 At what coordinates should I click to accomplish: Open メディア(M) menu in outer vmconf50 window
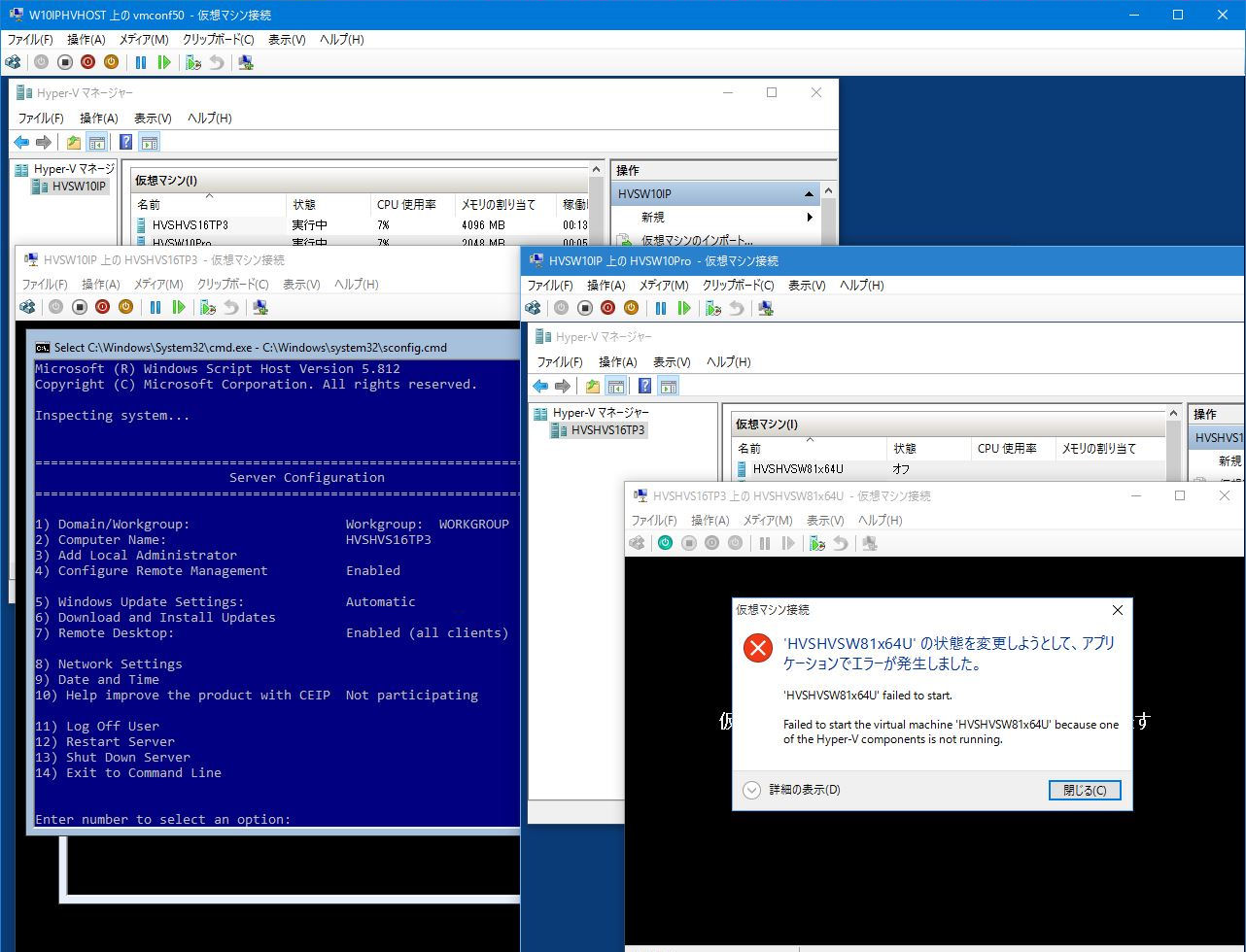coord(144,40)
